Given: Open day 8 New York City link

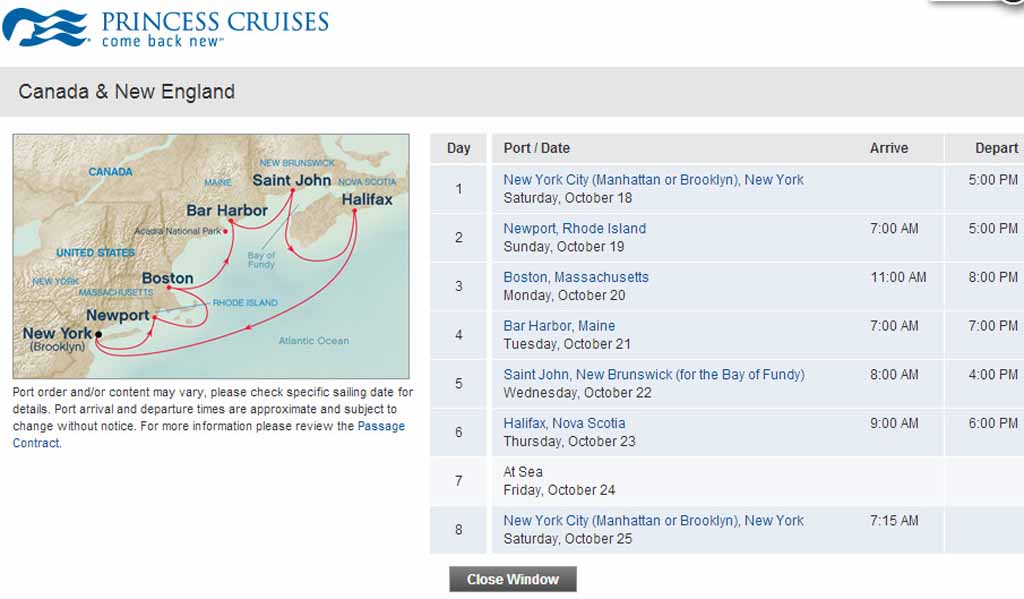Looking at the screenshot, I should [x=653, y=521].
